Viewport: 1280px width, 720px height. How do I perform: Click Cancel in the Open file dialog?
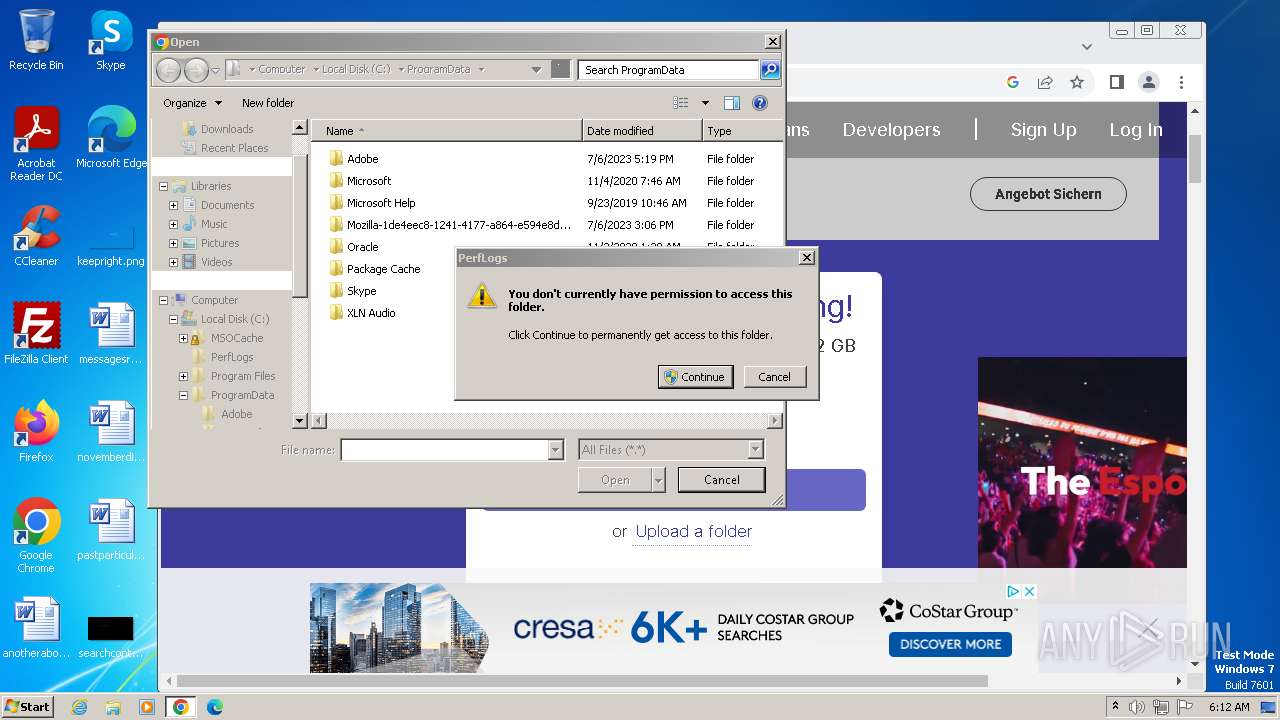click(721, 480)
